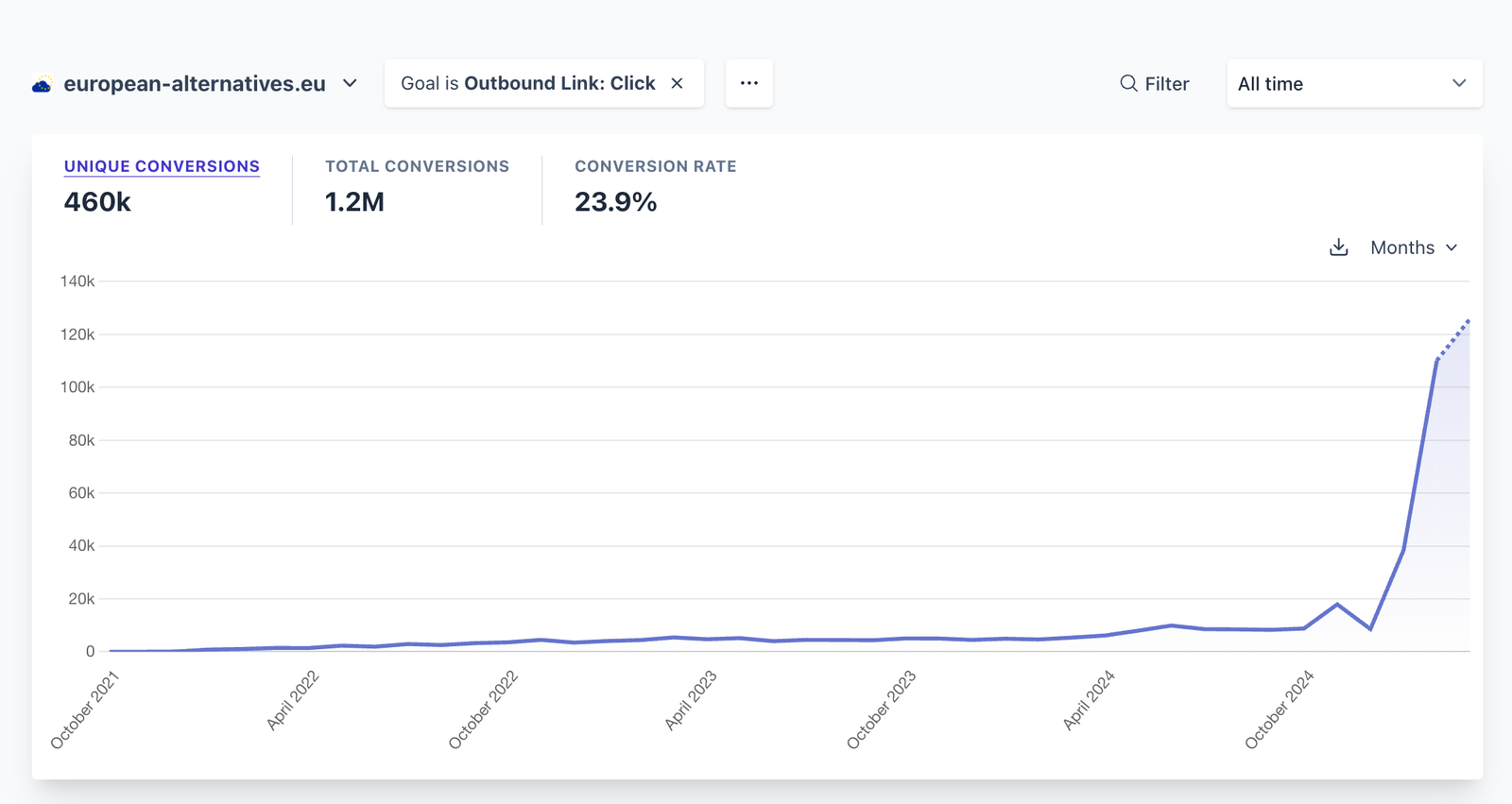Click the 1.2M total conversions value

(x=354, y=202)
